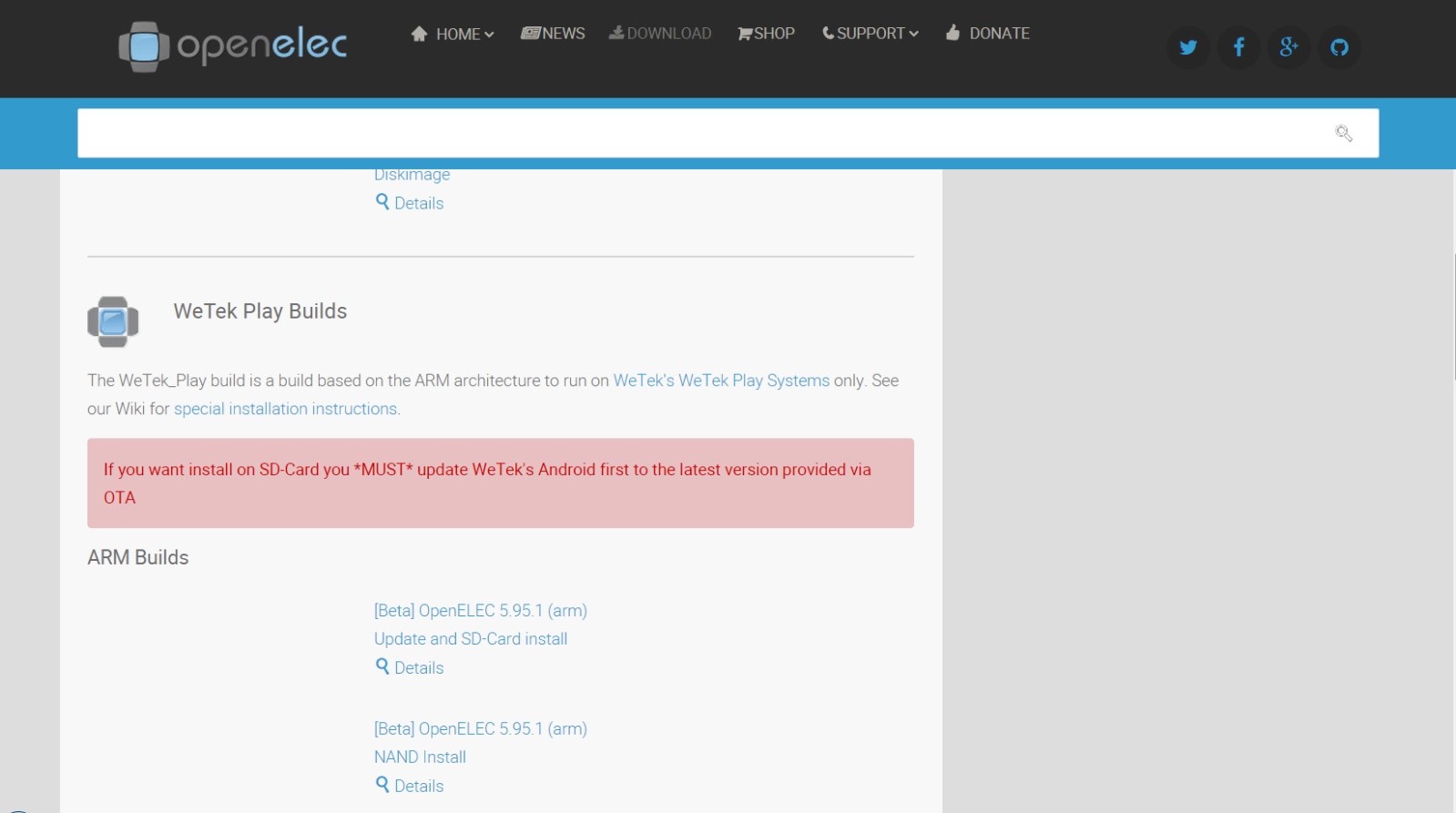Click the red SD-Card warning notice

(501, 483)
